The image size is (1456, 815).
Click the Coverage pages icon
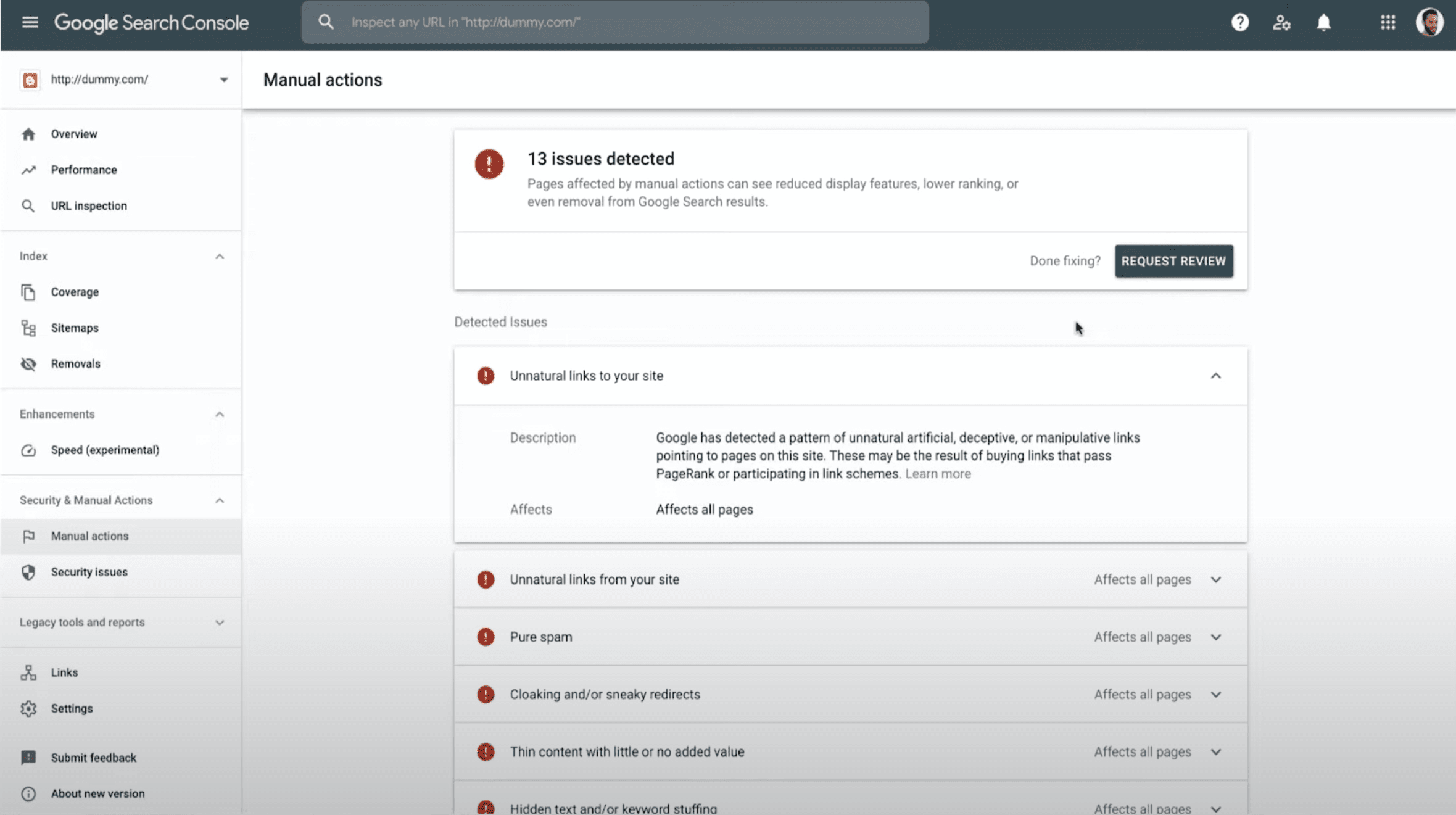pos(28,292)
